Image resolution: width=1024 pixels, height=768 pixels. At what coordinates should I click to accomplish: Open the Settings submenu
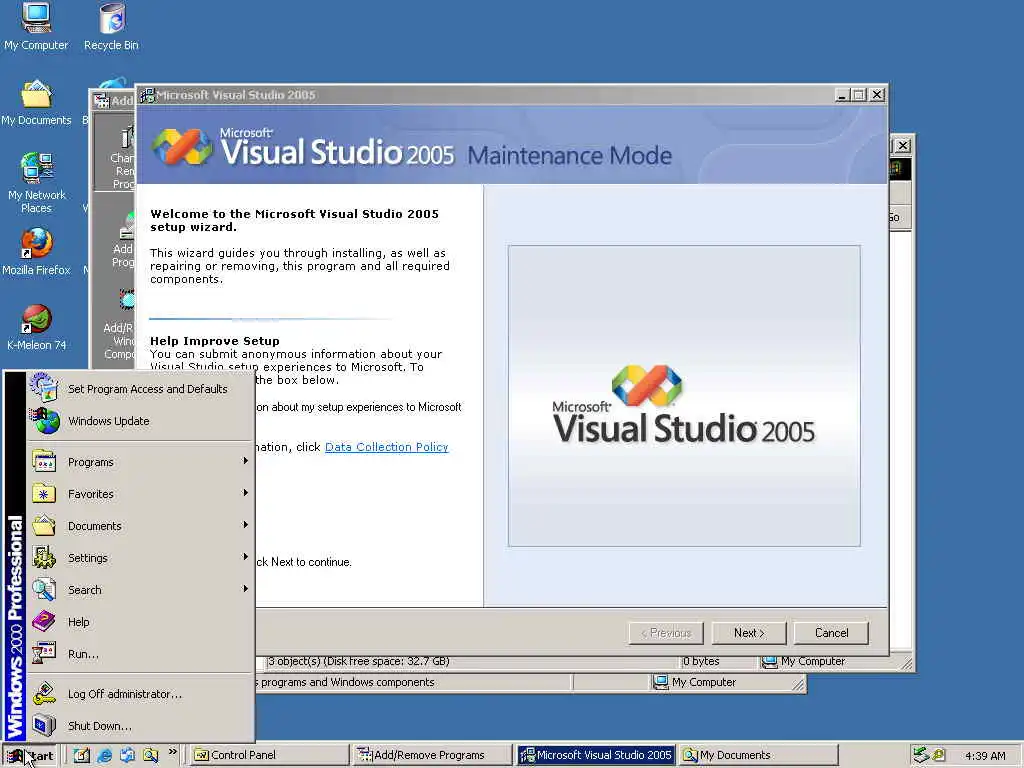click(x=140, y=558)
